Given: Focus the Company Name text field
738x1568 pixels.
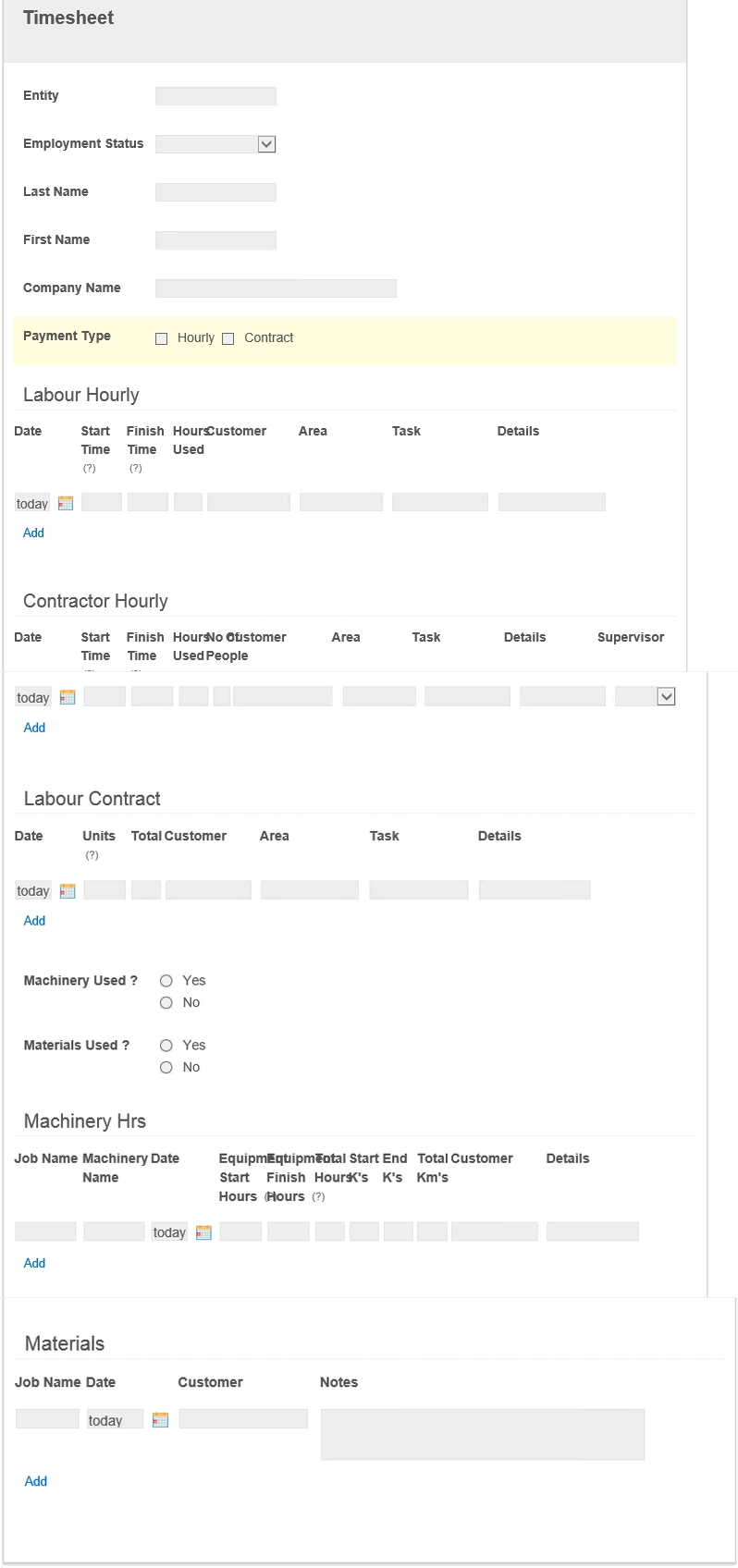Looking at the screenshot, I should pyautogui.click(x=276, y=288).
